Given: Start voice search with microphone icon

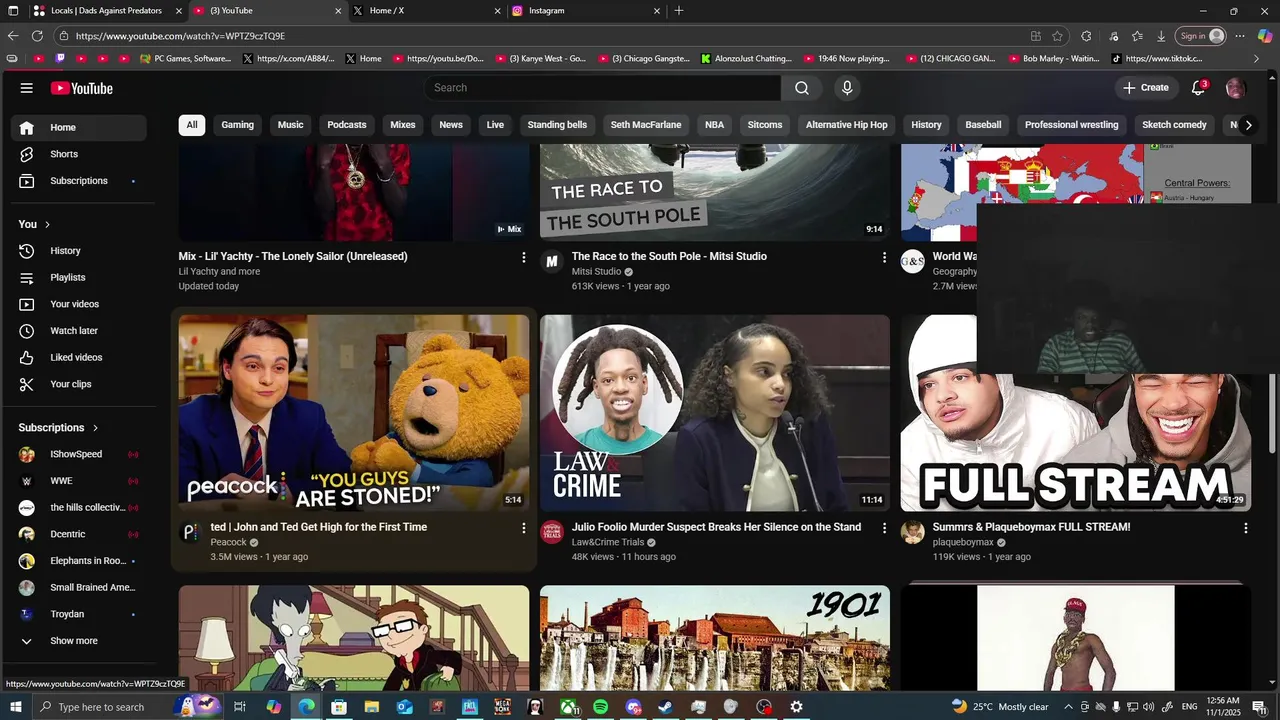Looking at the screenshot, I should 847,88.
